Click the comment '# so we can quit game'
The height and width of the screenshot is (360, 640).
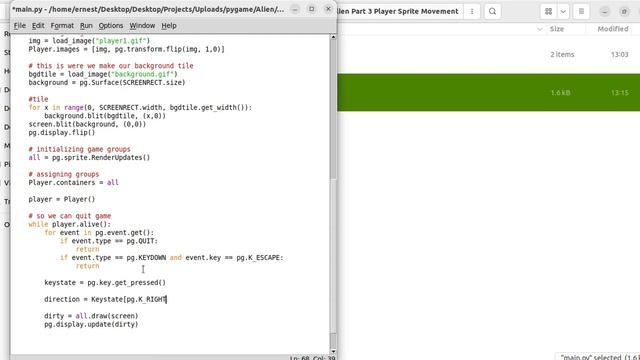click(x=70, y=216)
